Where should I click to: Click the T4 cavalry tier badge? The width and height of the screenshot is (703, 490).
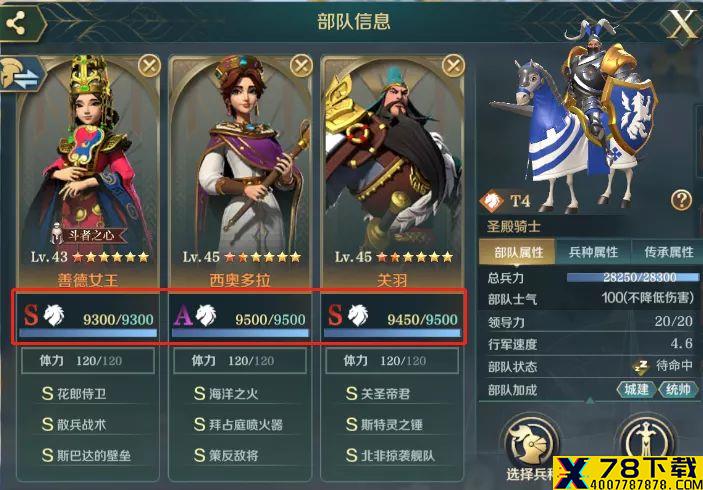click(506, 201)
